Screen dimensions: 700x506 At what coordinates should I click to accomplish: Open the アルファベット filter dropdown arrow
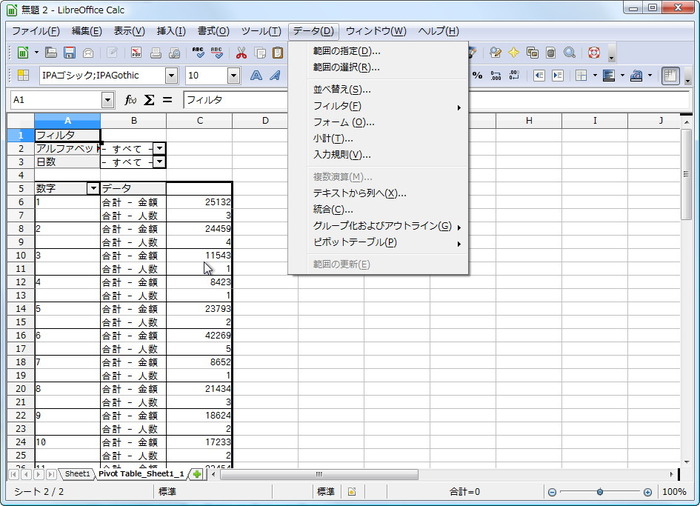(x=159, y=148)
